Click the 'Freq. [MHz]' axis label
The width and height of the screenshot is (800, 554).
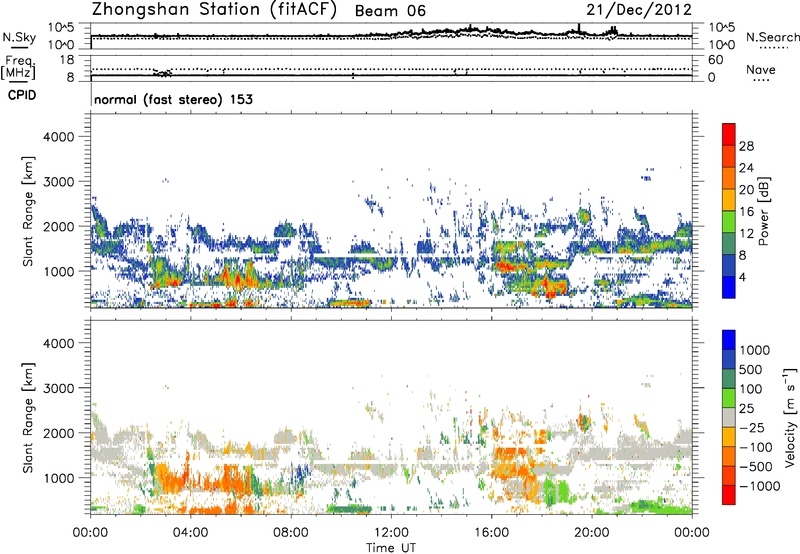point(19,68)
